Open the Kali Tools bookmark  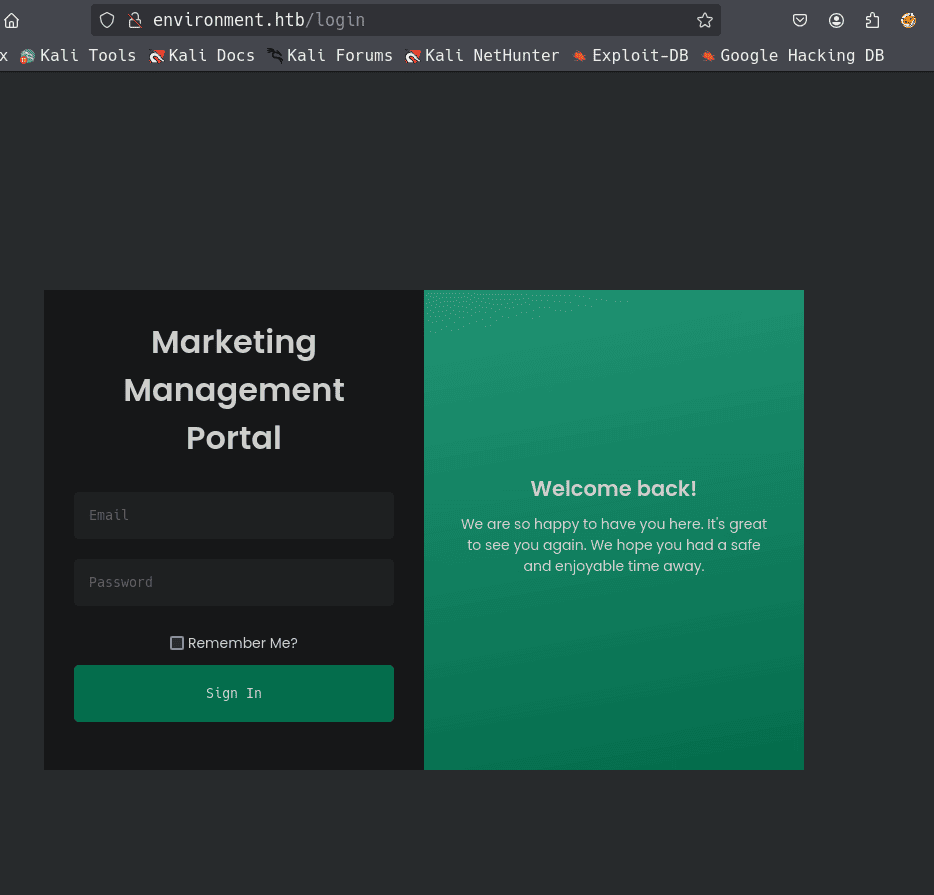click(x=78, y=55)
